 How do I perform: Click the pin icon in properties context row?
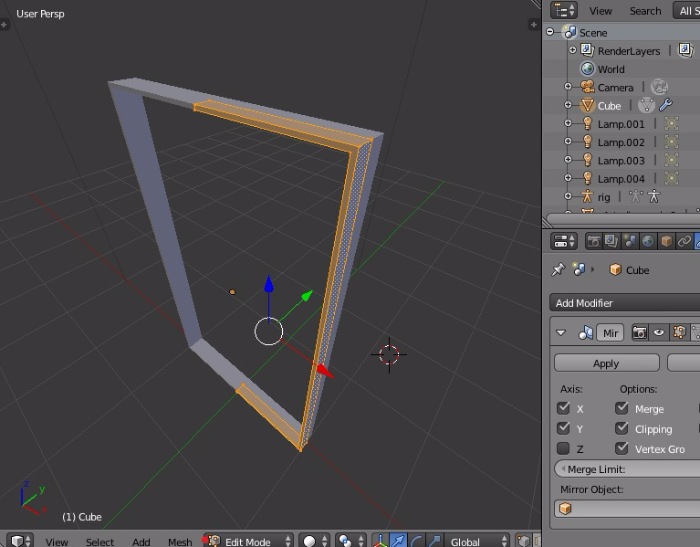pos(558,270)
